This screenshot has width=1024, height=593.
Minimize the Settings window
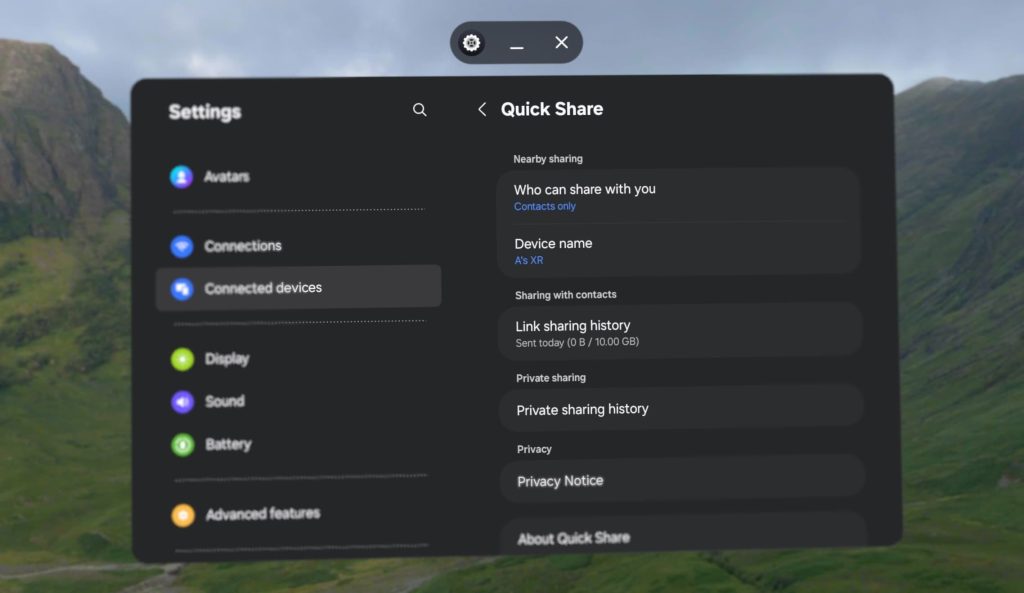517,44
